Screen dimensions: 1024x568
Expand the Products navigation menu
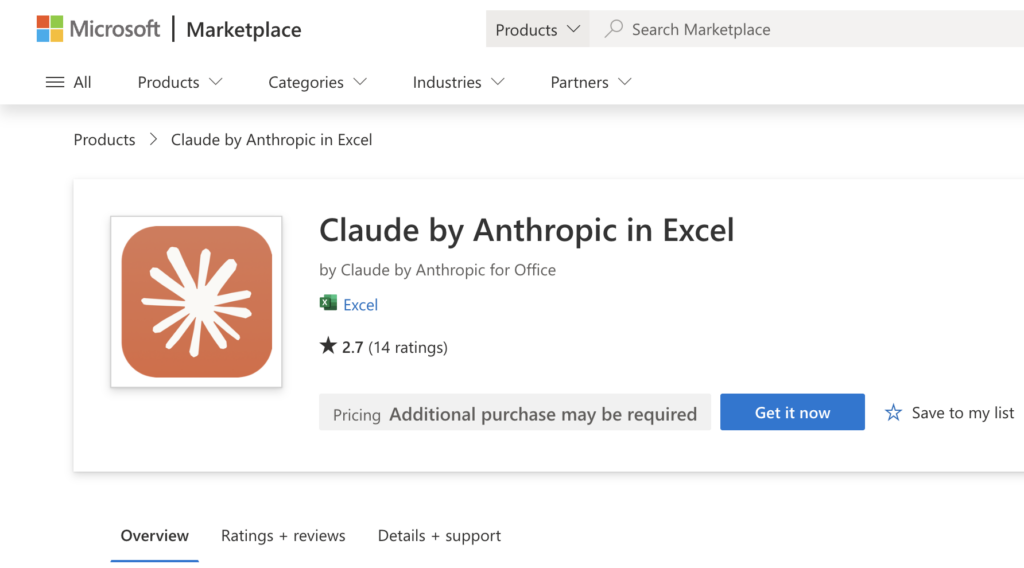pyautogui.click(x=180, y=82)
